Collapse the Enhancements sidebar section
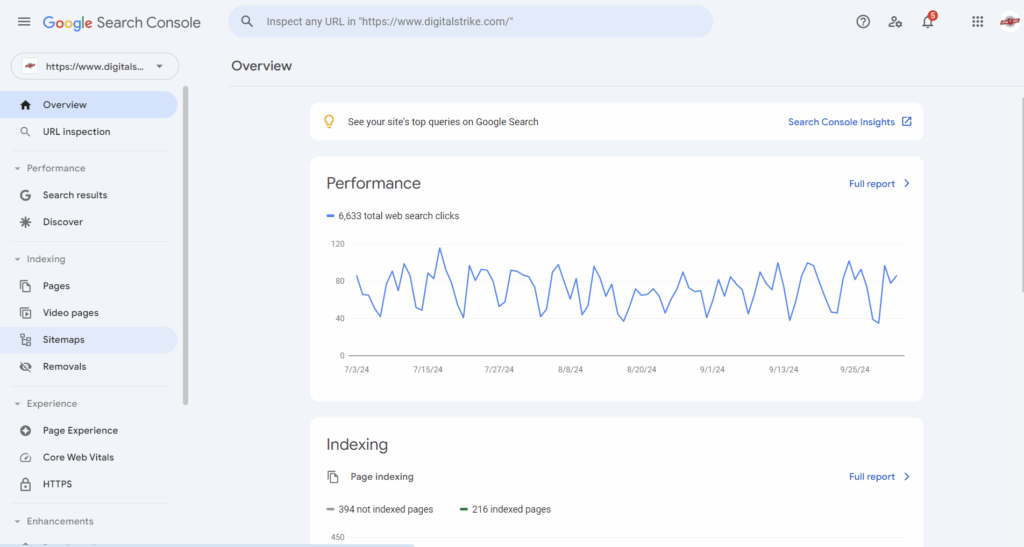Viewport: 1024px width, 547px height. [x=18, y=522]
